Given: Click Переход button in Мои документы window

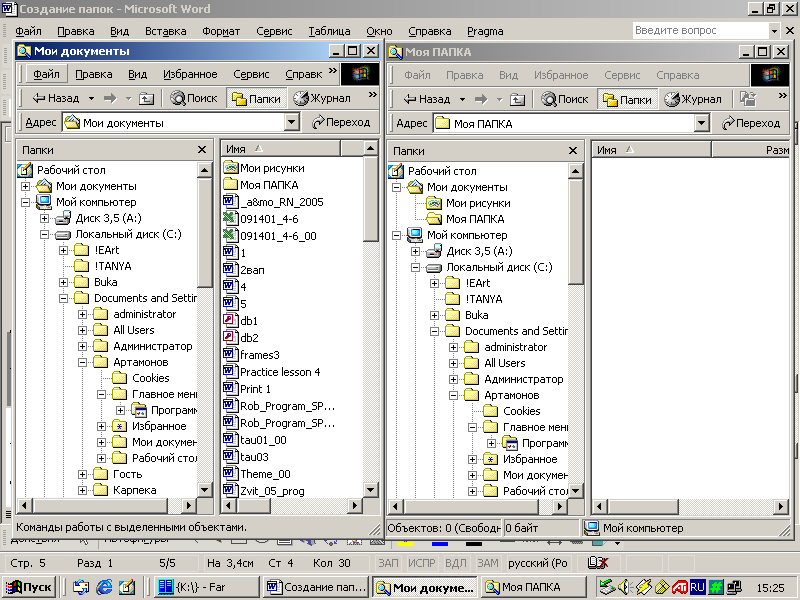Looking at the screenshot, I should (341, 122).
